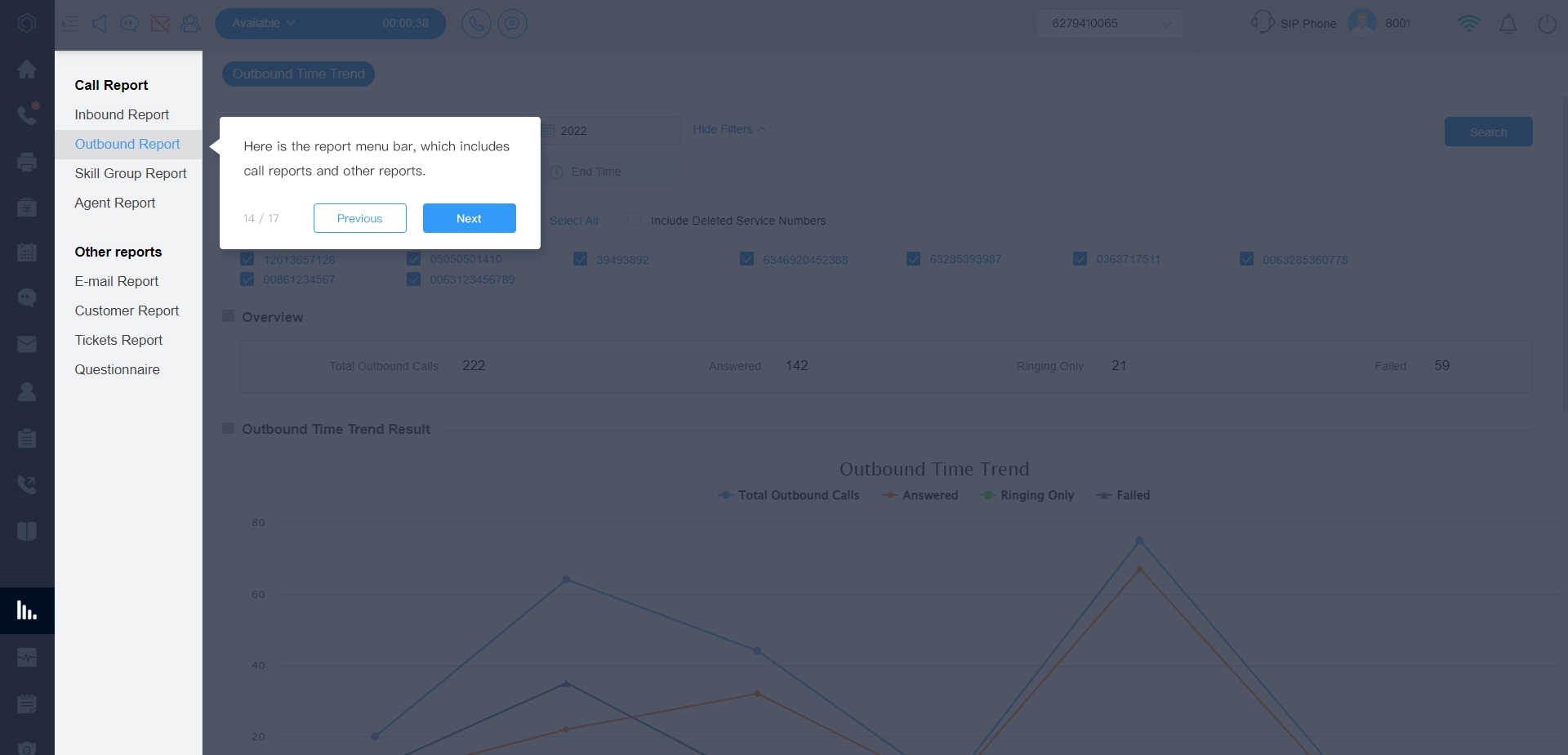The image size is (1568, 755).
Task: Open the reports bar-chart sidebar icon
Action: [27, 610]
